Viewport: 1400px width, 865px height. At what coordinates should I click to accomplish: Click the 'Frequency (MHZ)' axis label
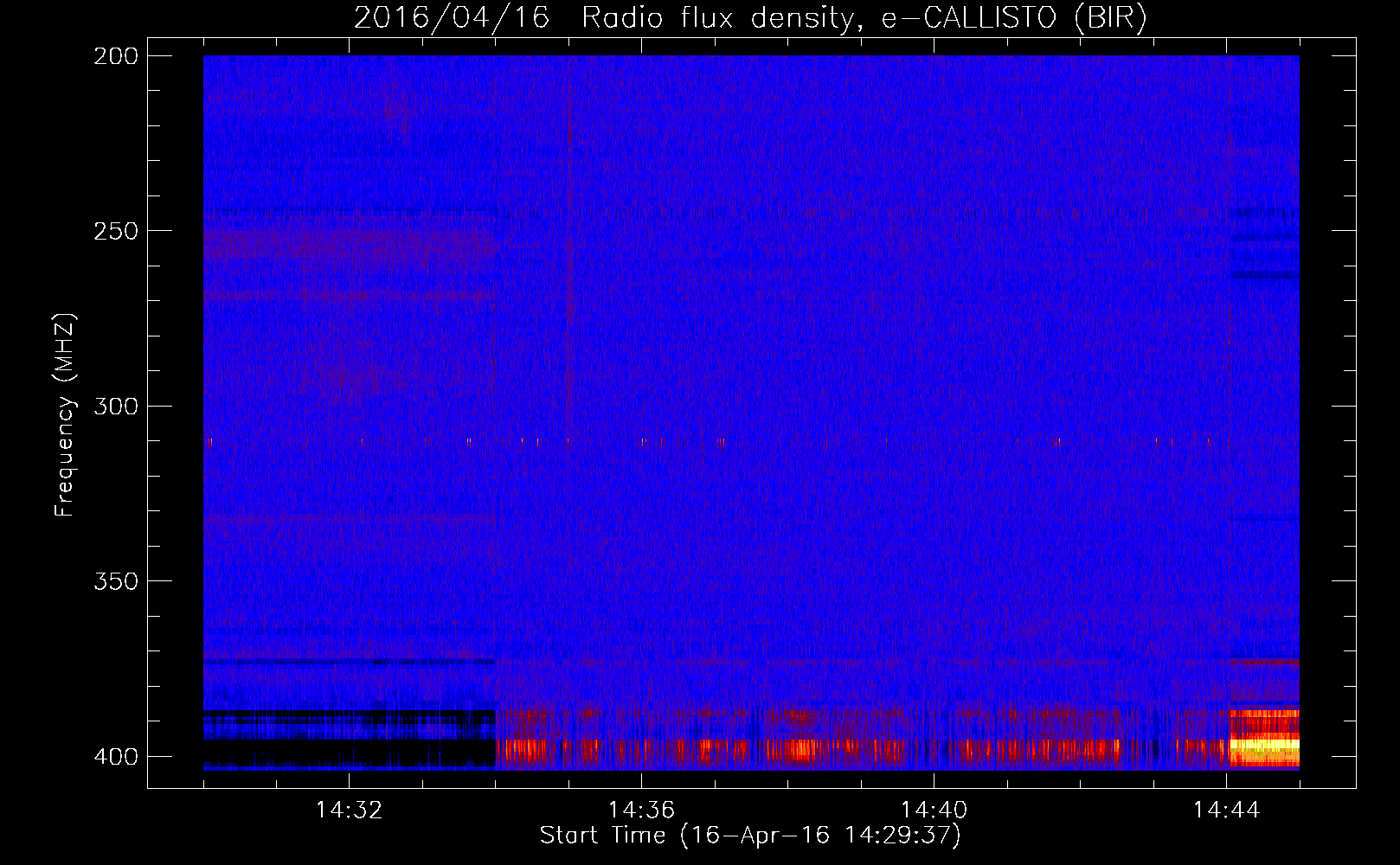point(65,415)
